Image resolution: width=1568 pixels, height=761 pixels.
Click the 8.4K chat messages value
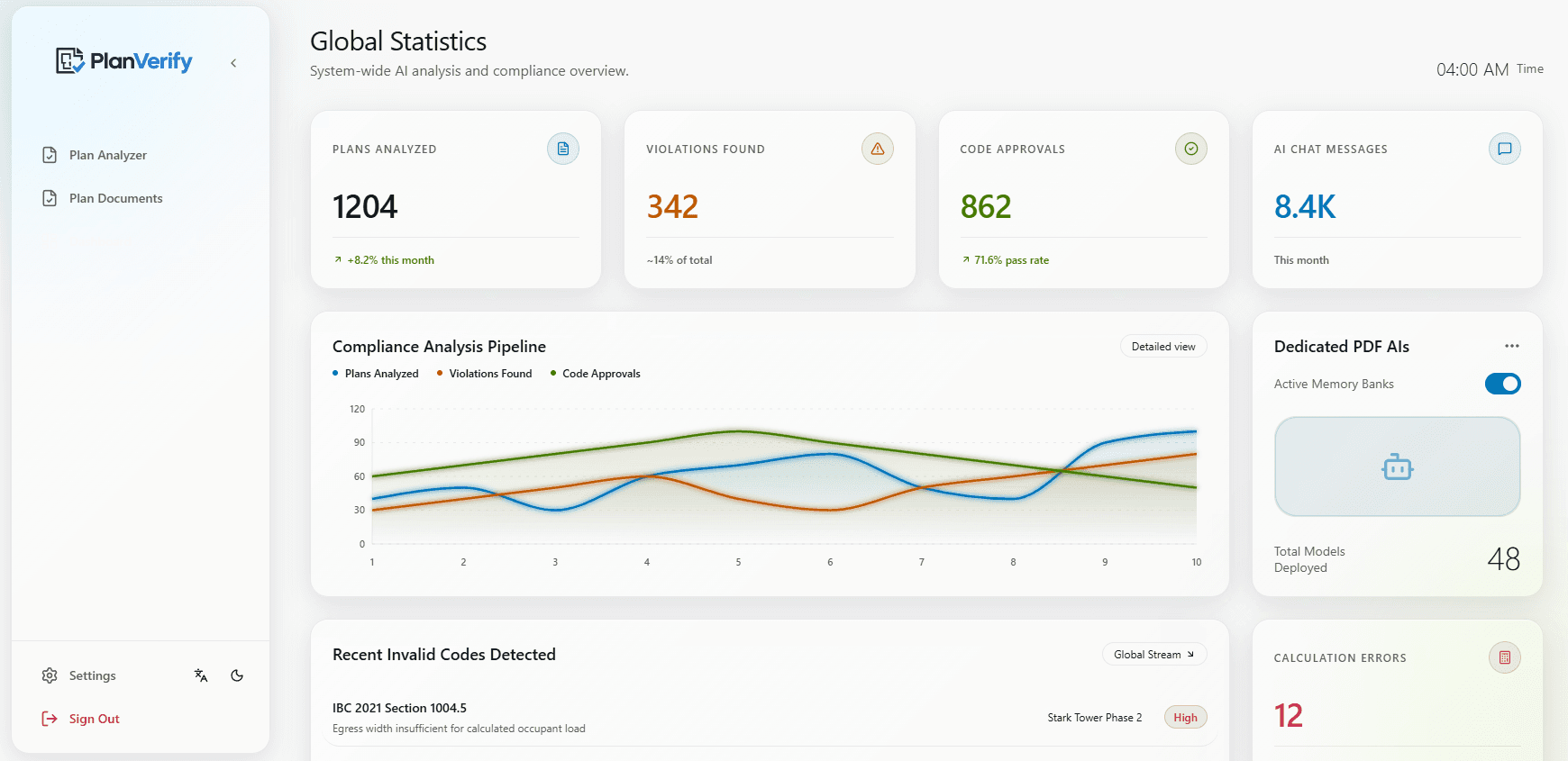click(1305, 207)
